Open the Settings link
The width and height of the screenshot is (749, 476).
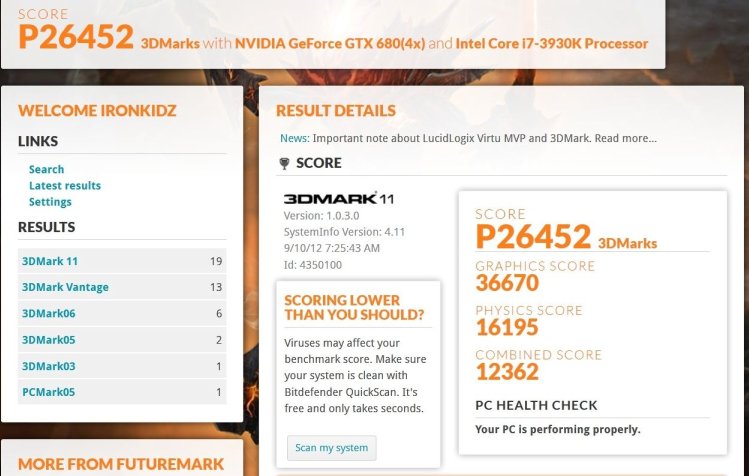[50, 202]
